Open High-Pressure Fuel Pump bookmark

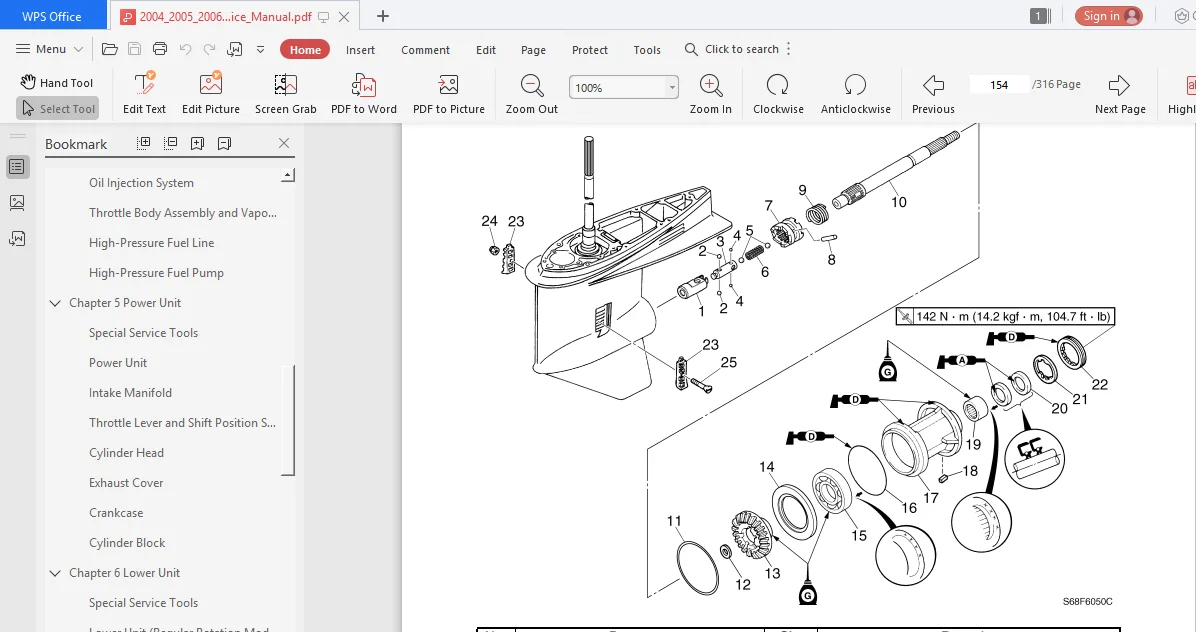156,273
